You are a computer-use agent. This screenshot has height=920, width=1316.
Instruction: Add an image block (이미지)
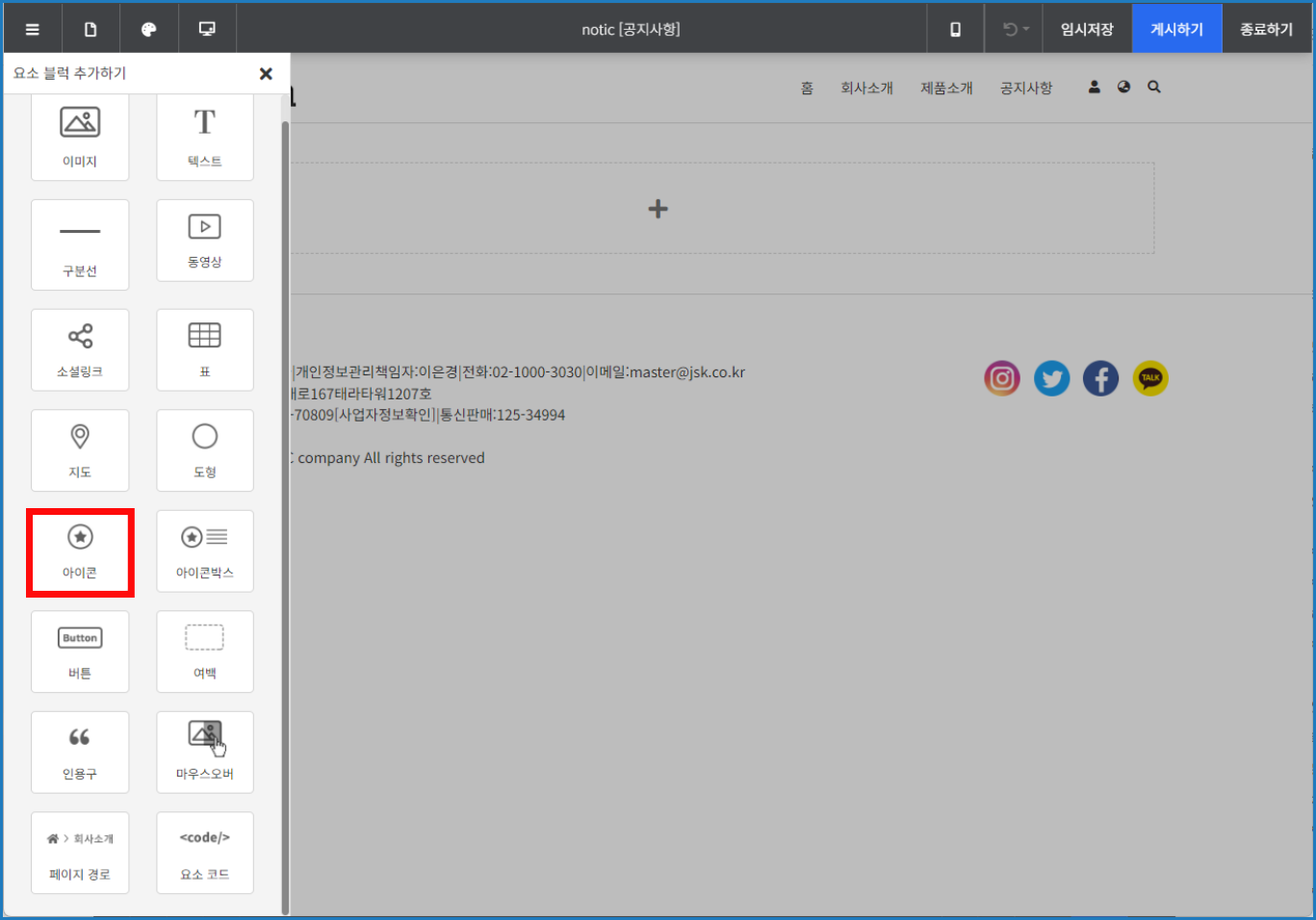(80, 136)
